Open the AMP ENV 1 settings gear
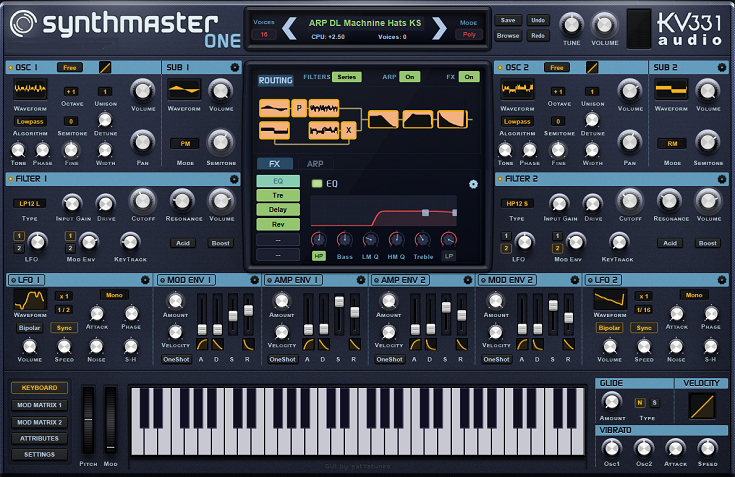 [360, 280]
